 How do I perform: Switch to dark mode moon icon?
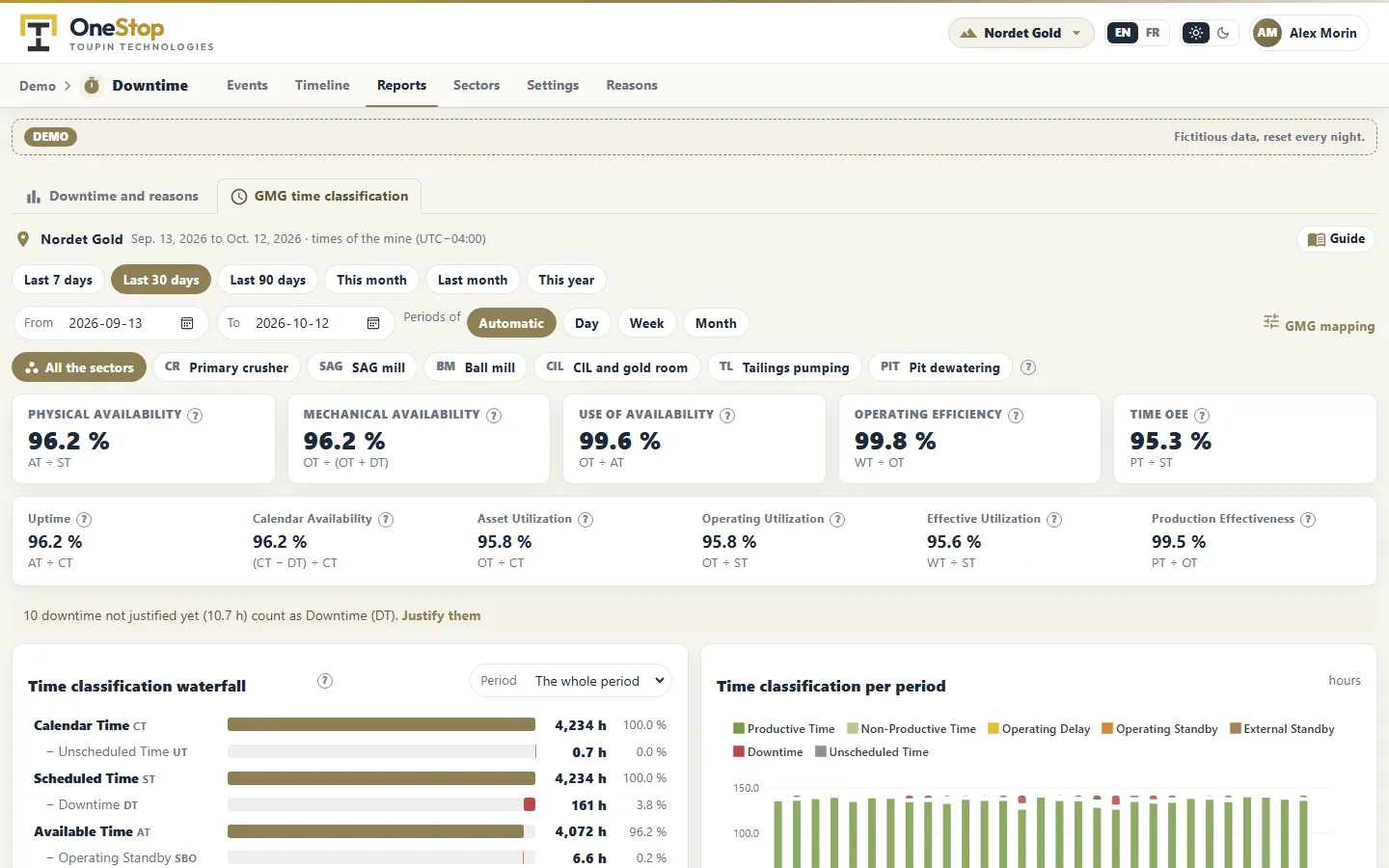[x=1223, y=33]
